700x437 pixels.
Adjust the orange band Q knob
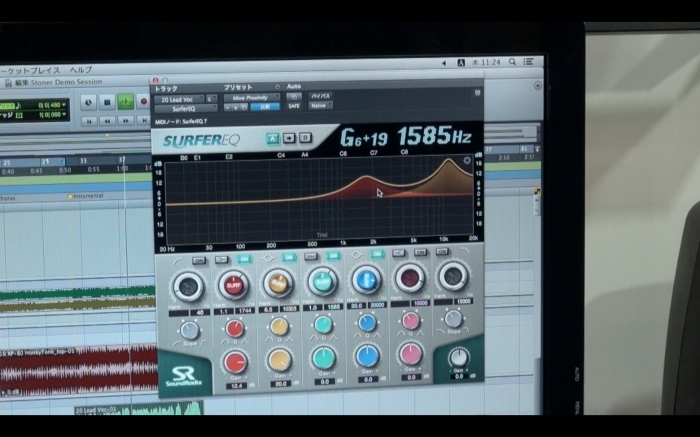279,326
